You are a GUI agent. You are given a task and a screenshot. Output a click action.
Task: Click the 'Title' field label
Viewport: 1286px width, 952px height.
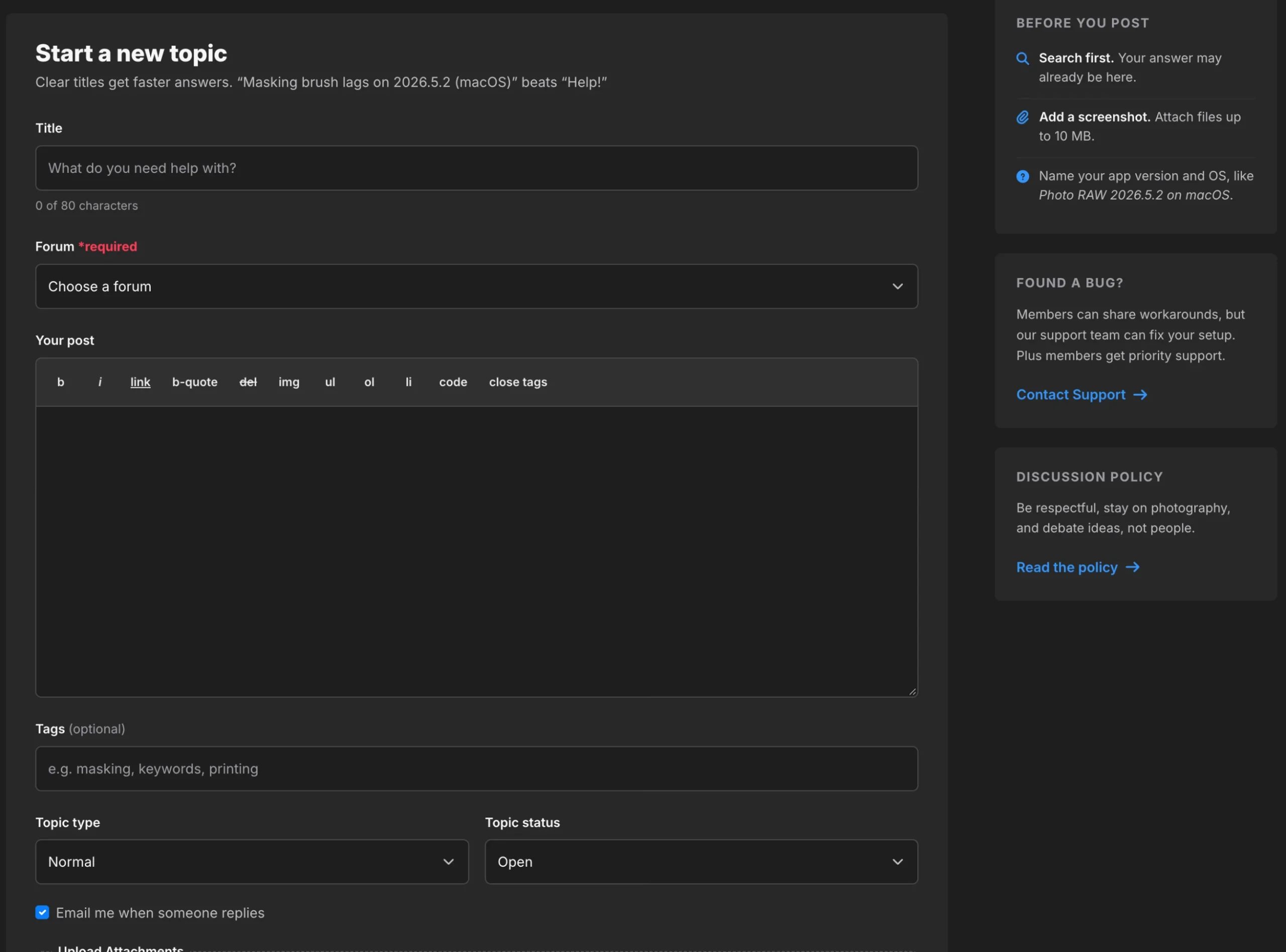click(x=48, y=128)
